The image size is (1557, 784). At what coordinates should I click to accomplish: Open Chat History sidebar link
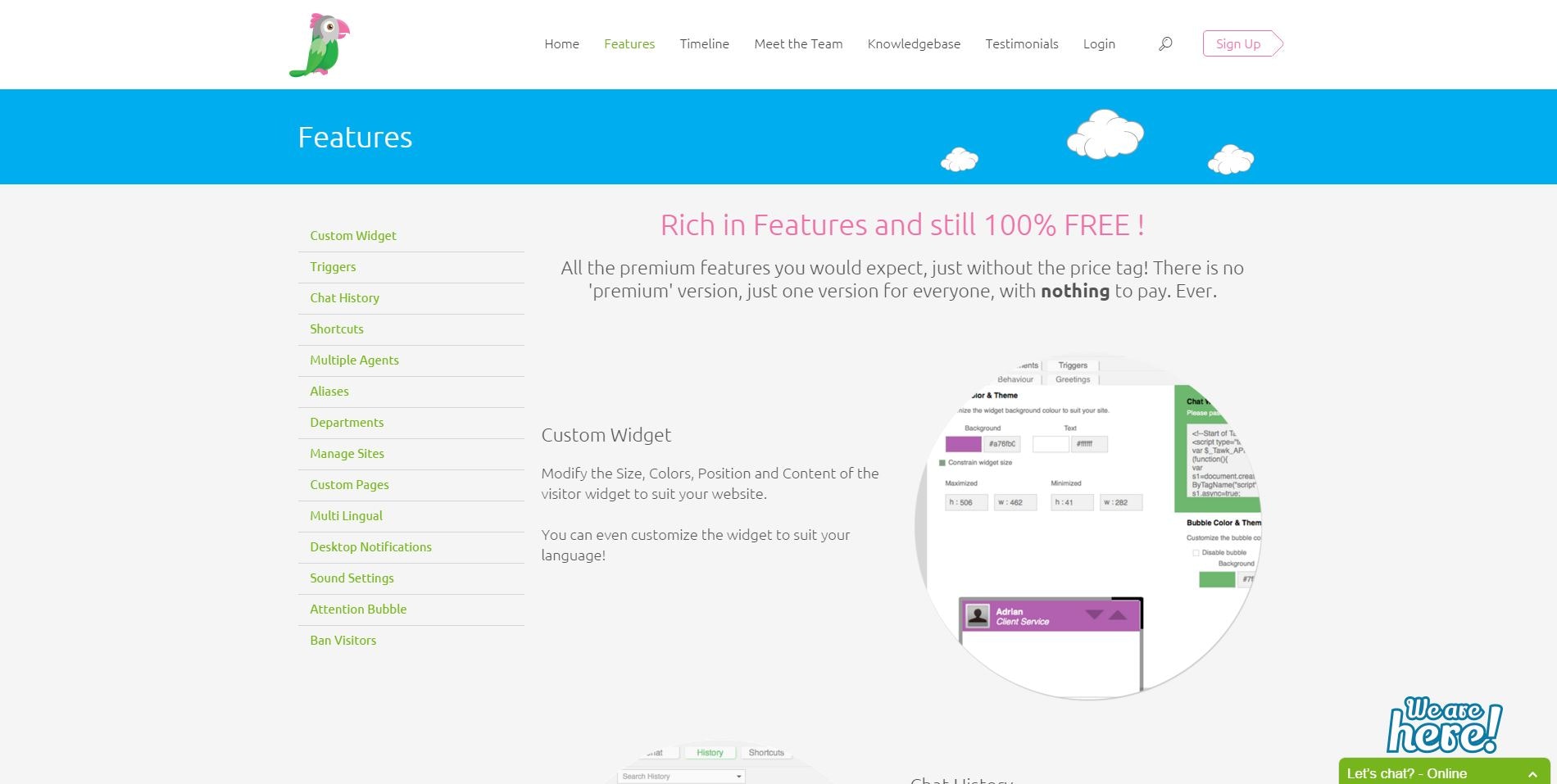[x=344, y=297]
